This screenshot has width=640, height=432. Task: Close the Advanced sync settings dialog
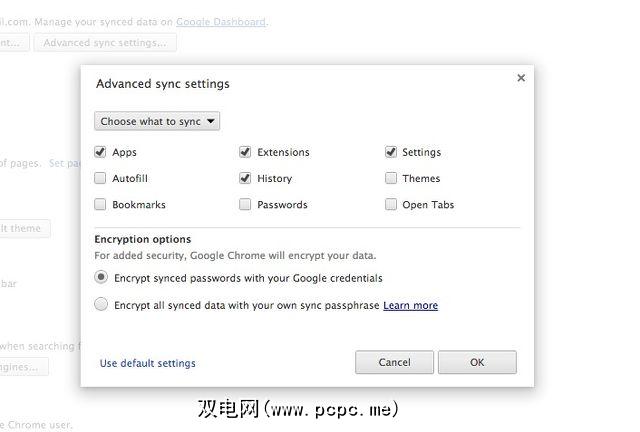[x=520, y=78]
